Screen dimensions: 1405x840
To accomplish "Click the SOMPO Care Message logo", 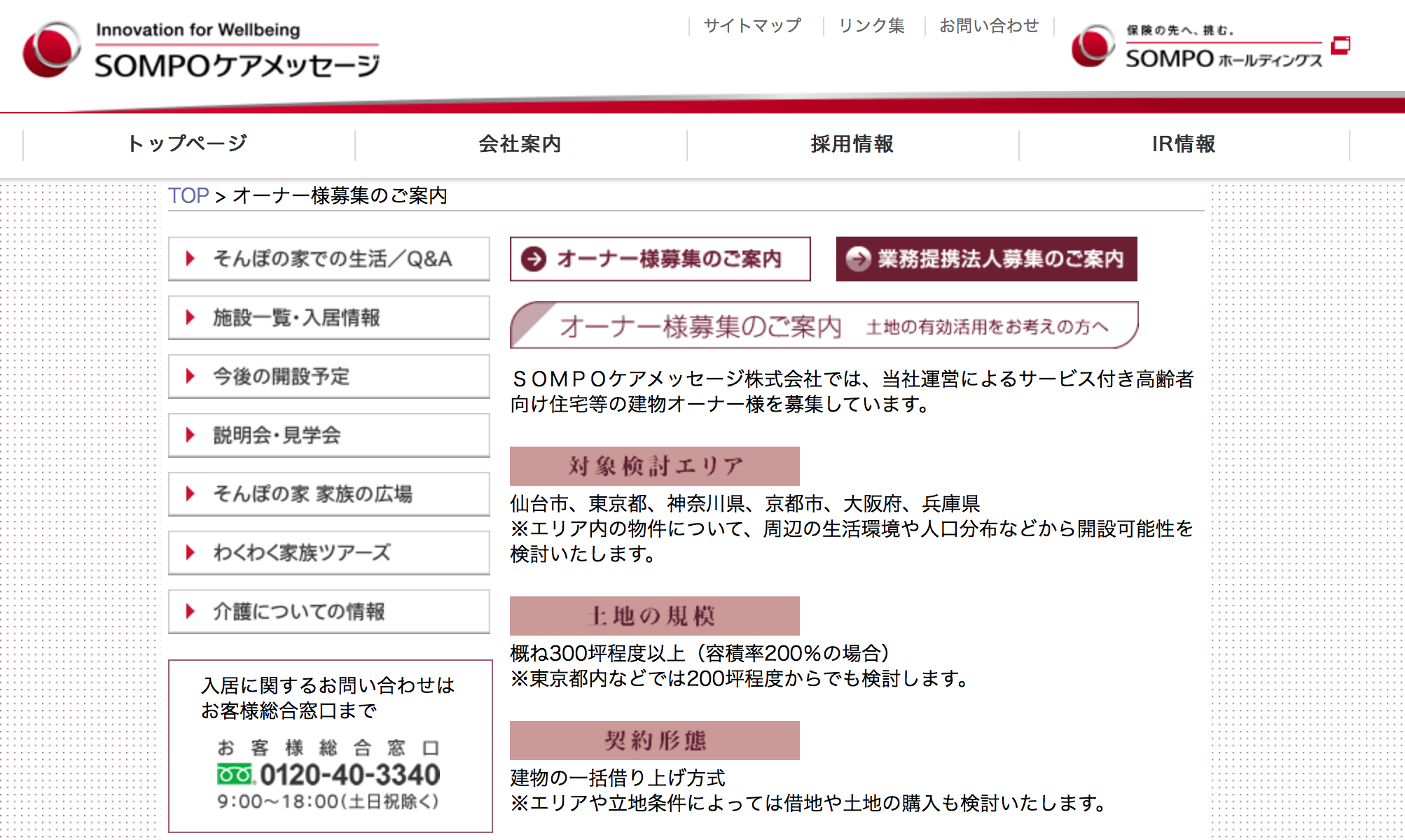I will 202,50.
